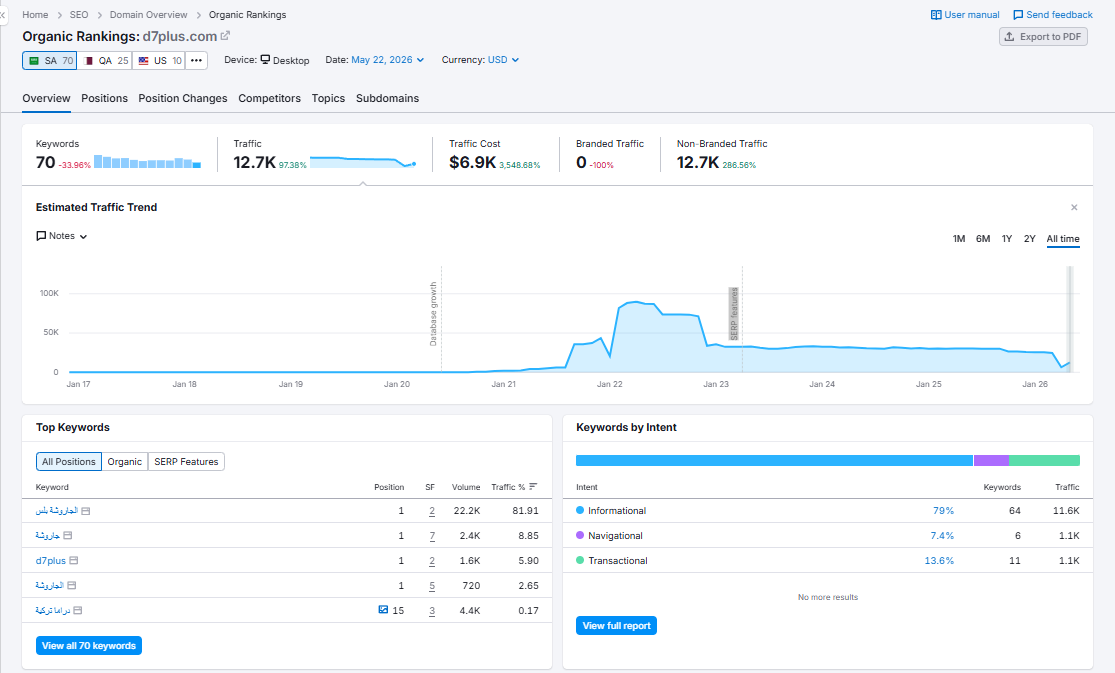Open SERP icon for دراما تركية keyword
Screen dimensions: 1115x673
[x=78, y=610]
